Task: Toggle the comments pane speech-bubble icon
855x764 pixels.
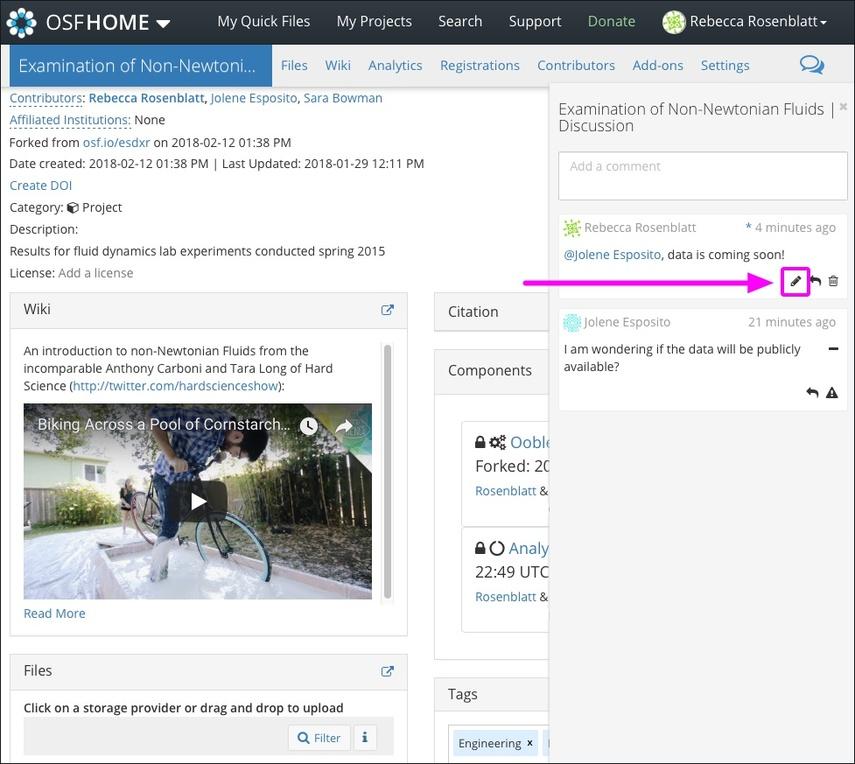Action: [x=812, y=65]
